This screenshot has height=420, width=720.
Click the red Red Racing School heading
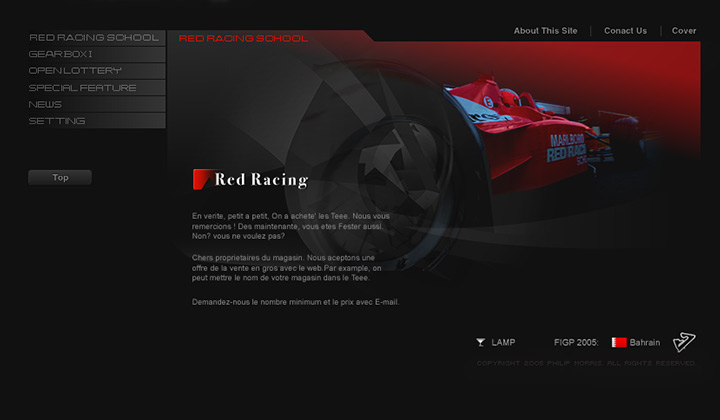[x=243, y=39]
